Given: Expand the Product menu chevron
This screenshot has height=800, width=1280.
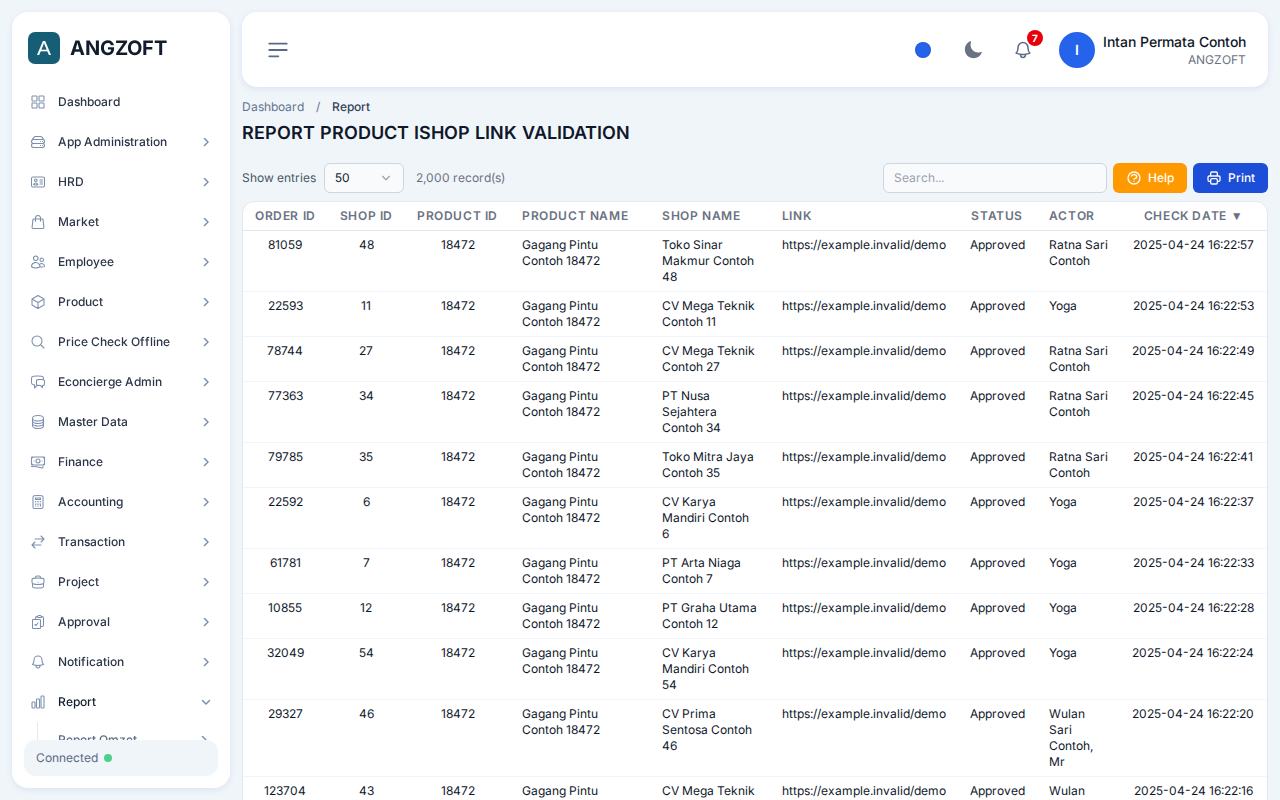Looking at the screenshot, I should click(x=206, y=302).
